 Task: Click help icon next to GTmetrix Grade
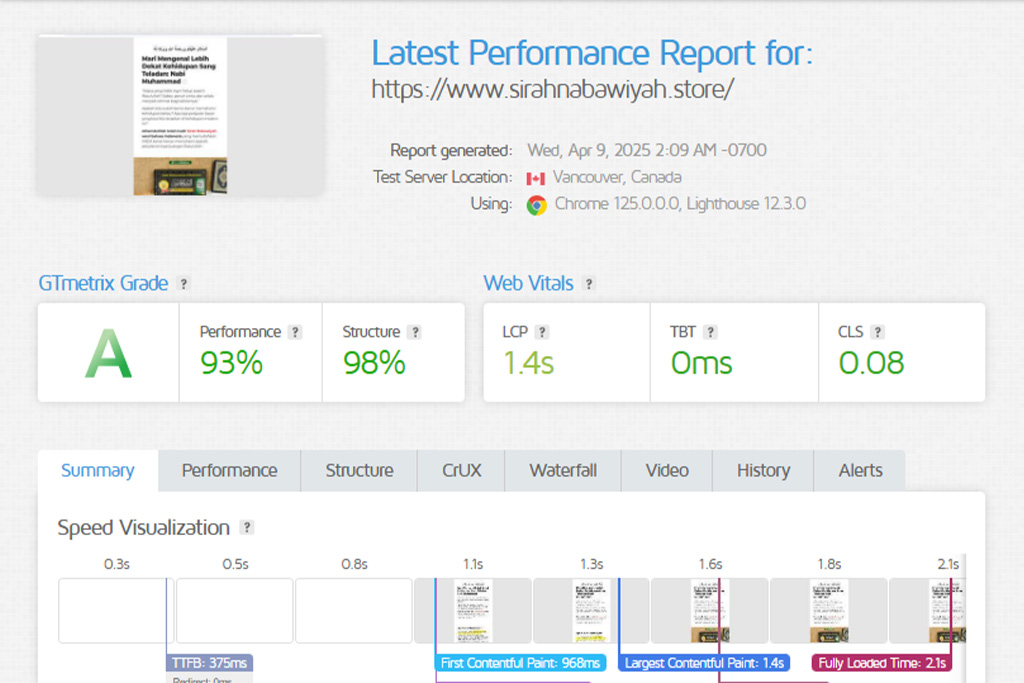pos(183,284)
